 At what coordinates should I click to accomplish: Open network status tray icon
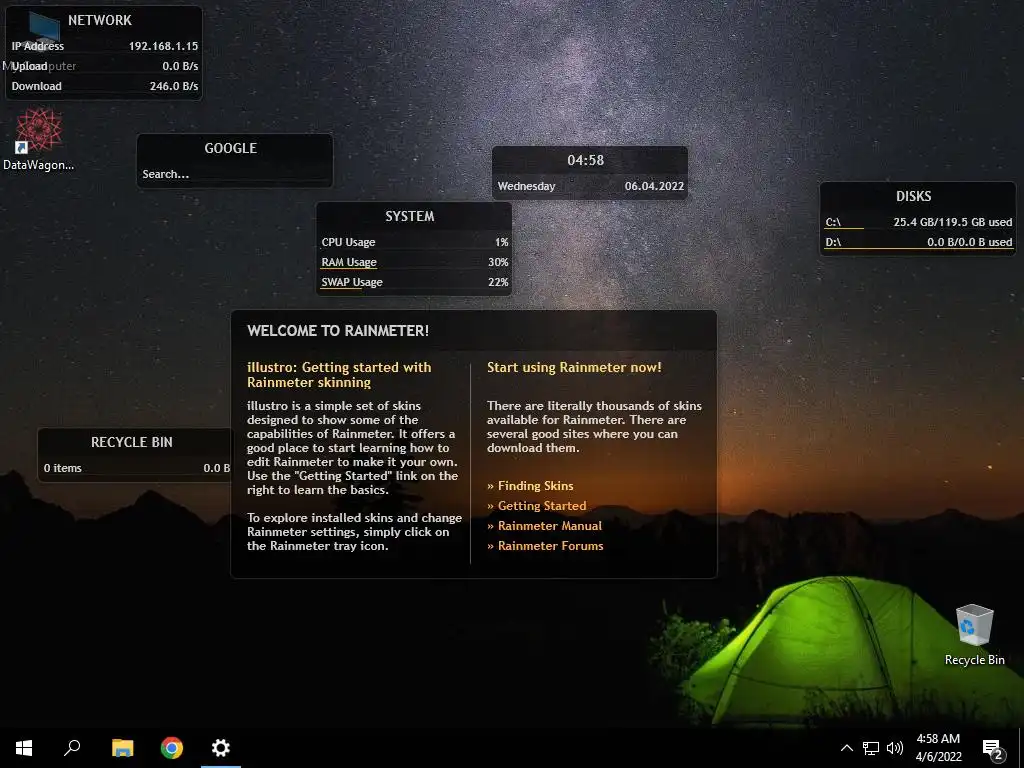[x=871, y=748]
